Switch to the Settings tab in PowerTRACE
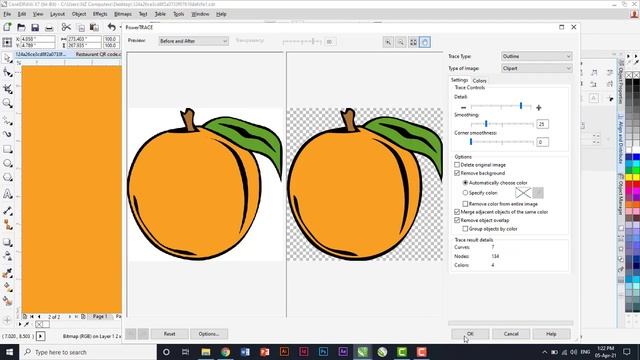Screen dimensions: 640x360 point(460,80)
